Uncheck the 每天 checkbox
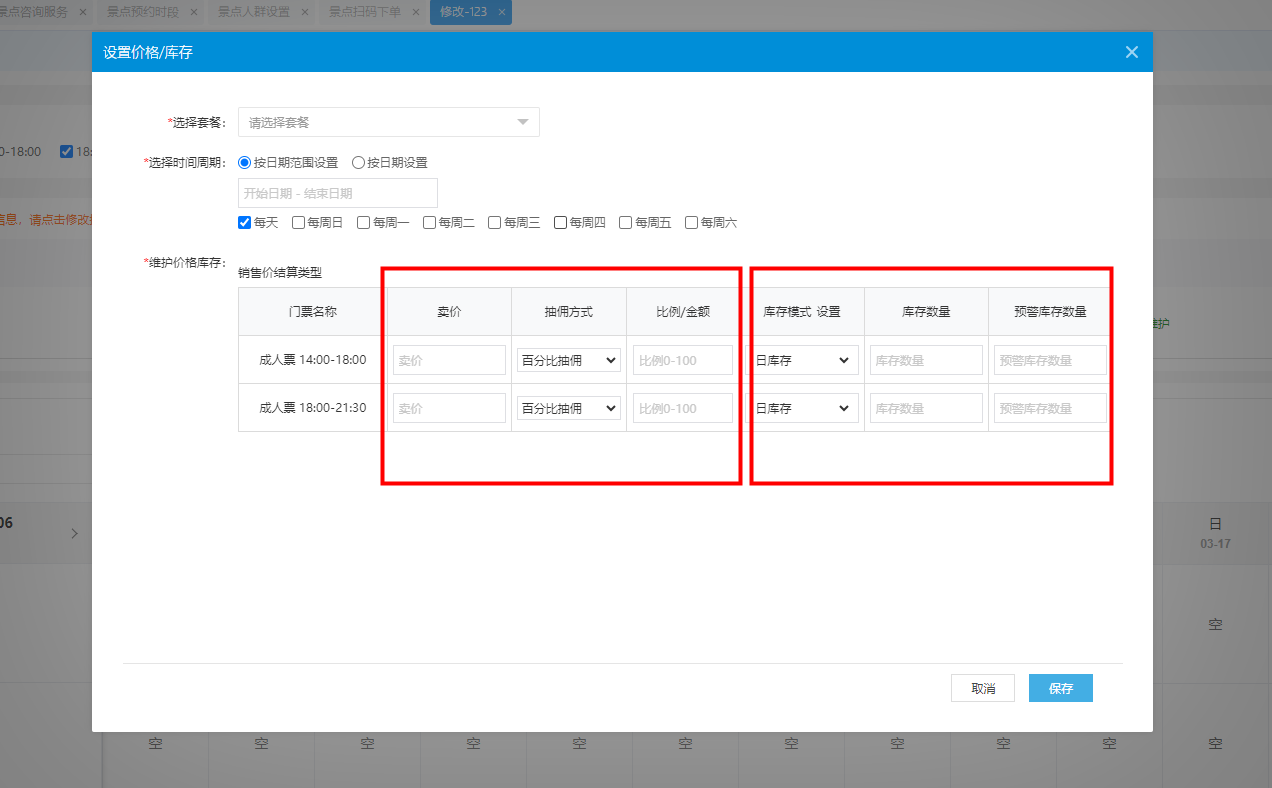Screen dimensions: 1272x788 [245, 223]
